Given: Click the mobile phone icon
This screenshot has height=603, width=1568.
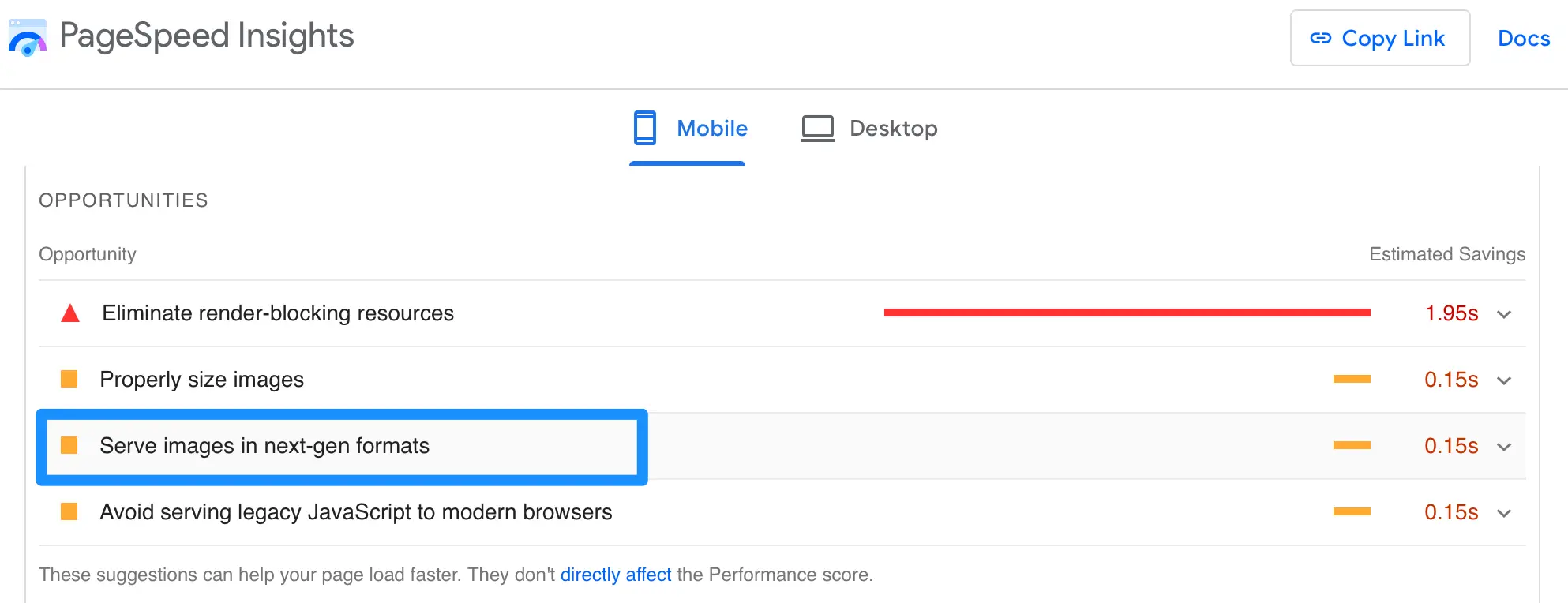Looking at the screenshot, I should pyautogui.click(x=645, y=128).
